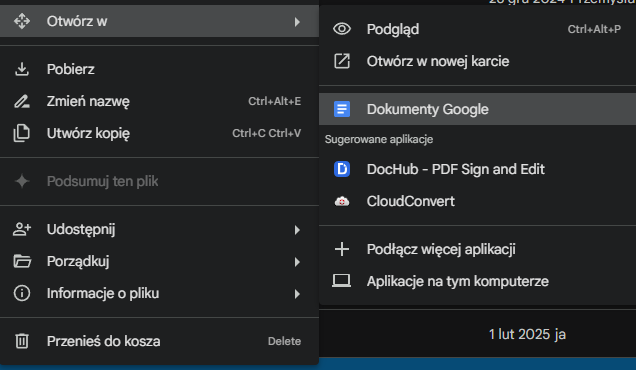Image resolution: width=636 pixels, height=370 pixels.
Task: Click the folder icon beside Porządkuj
Action: [22, 261]
